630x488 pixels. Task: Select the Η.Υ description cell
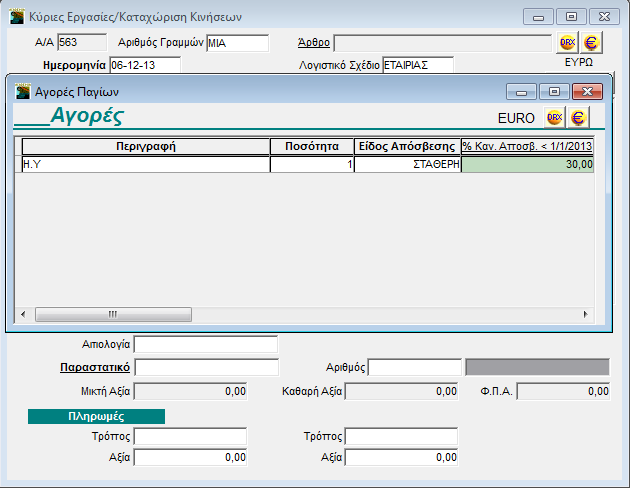pyautogui.click(x=146, y=164)
